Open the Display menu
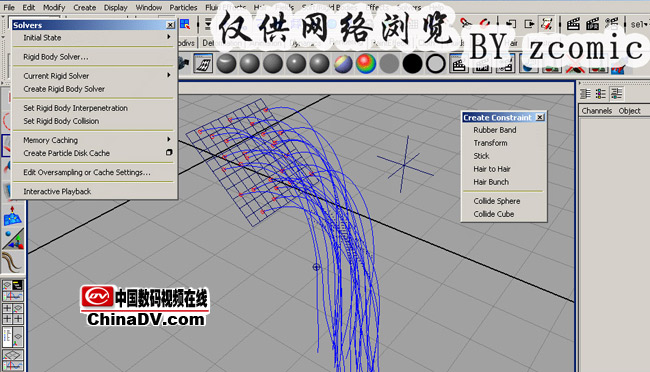The height and width of the screenshot is (372, 650). [115, 7]
